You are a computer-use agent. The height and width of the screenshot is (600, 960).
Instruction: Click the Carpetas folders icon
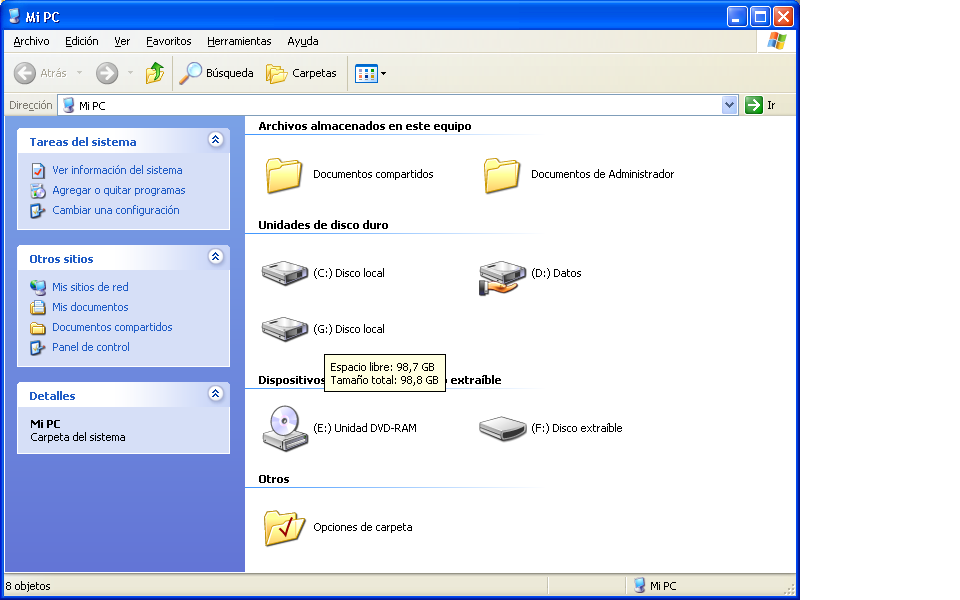(301, 73)
